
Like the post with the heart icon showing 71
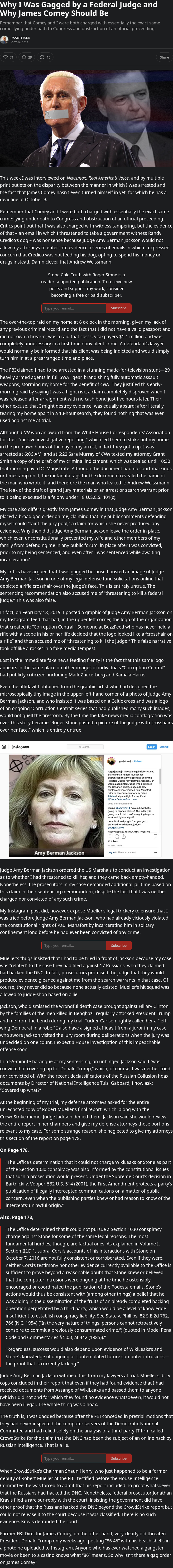coord(8,57)
